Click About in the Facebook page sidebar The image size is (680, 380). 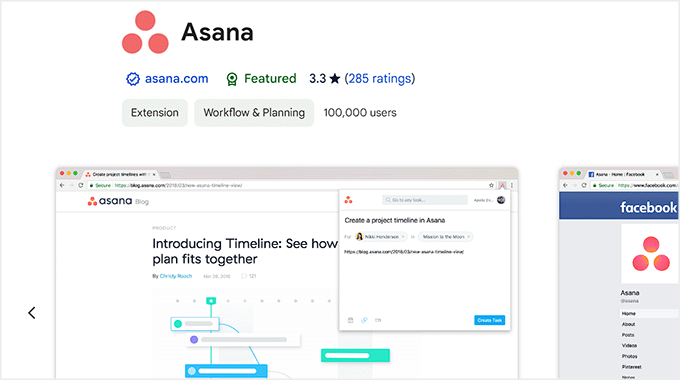point(628,324)
